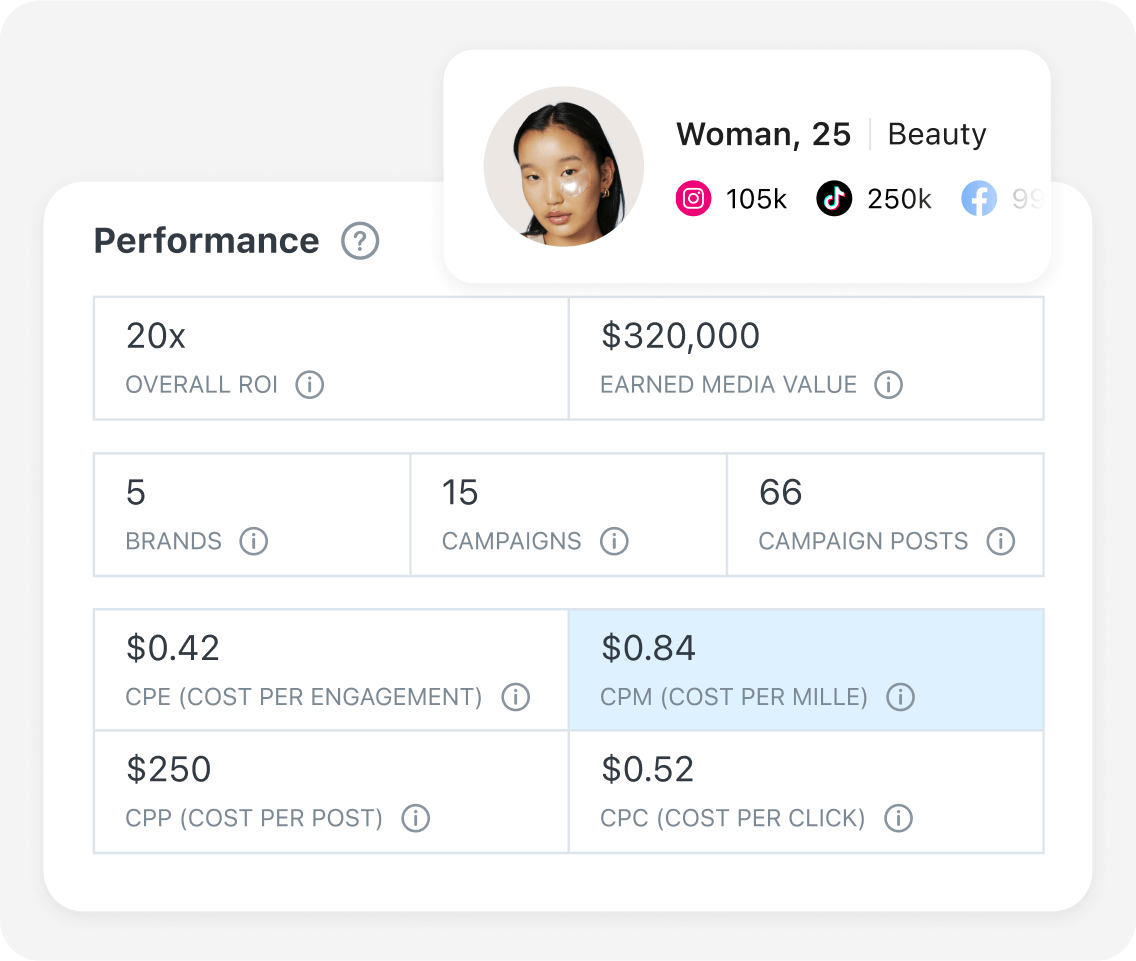Viewport: 1136px width, 961px height.
Task: Click the Performance section heading
Action: (x=206, y=241)
